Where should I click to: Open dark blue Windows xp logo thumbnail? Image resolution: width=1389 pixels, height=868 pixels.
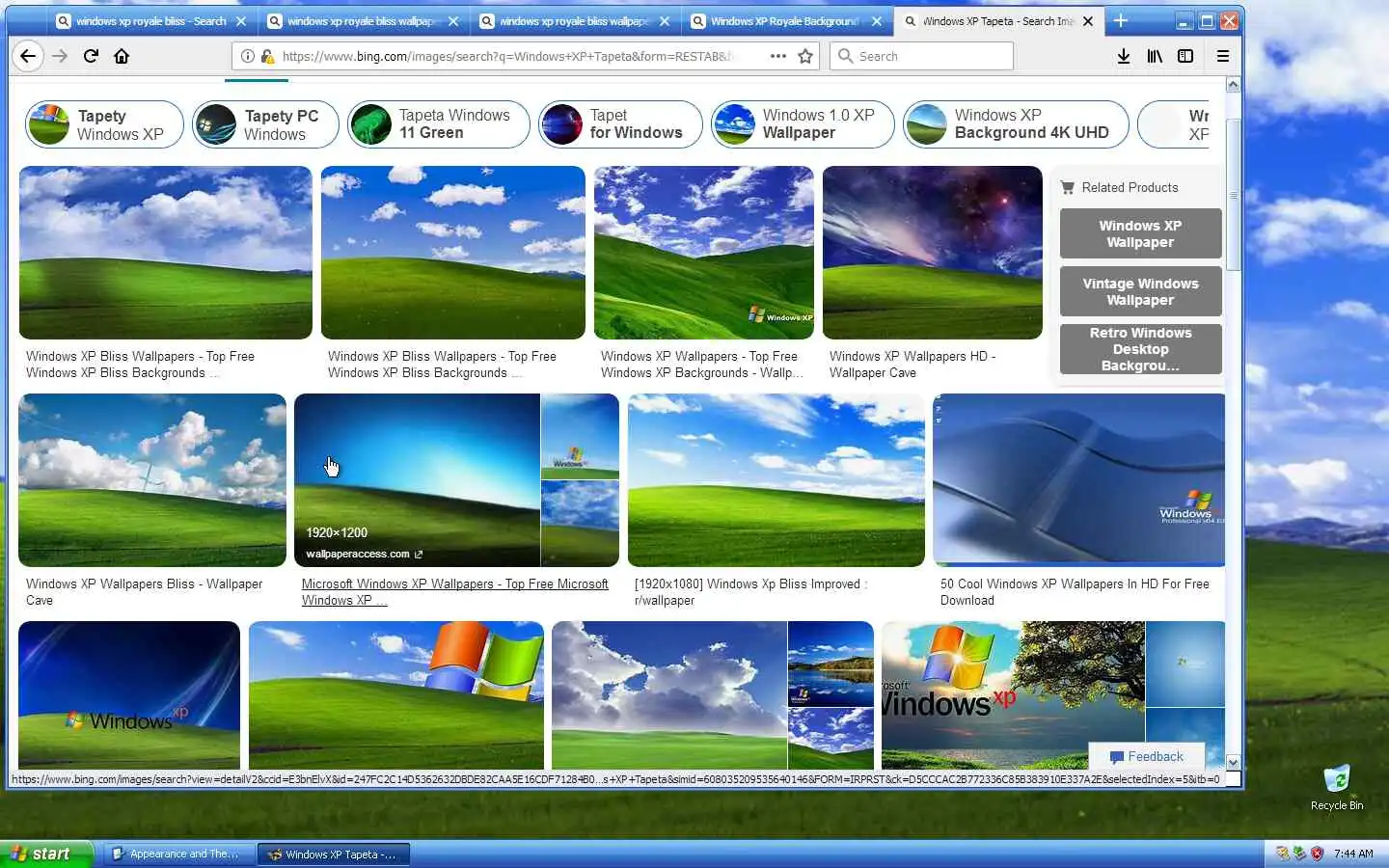click(x=129, y=694)
